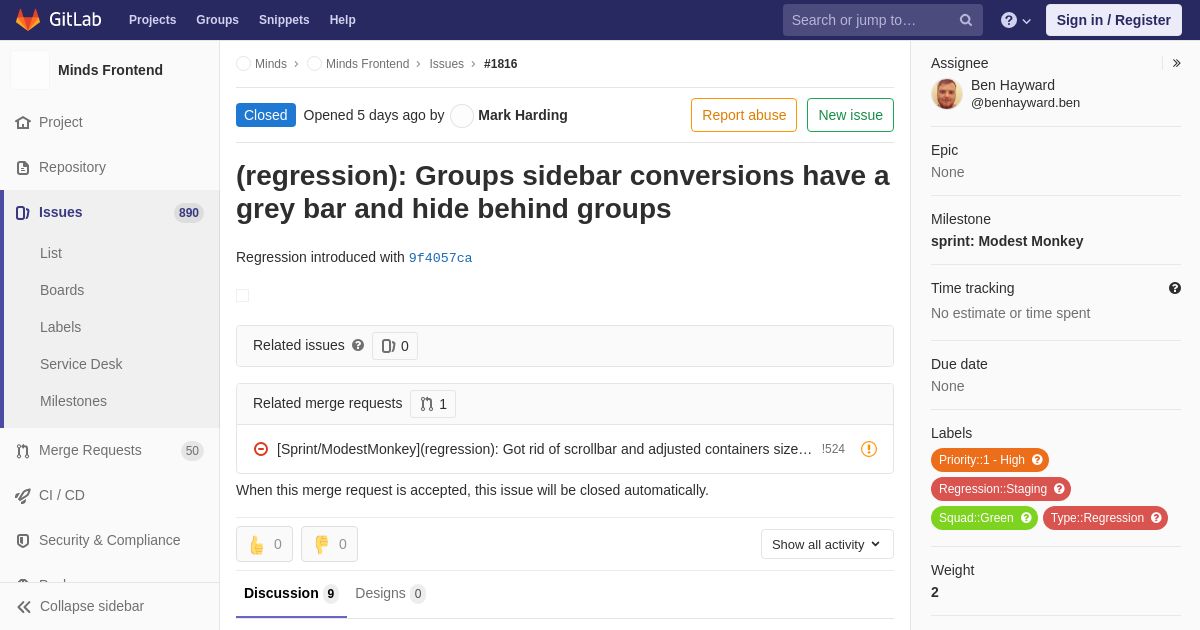Click the Repository file icon
The image size is (1200, 630).
pyautogui.click(x=23, y=167)
